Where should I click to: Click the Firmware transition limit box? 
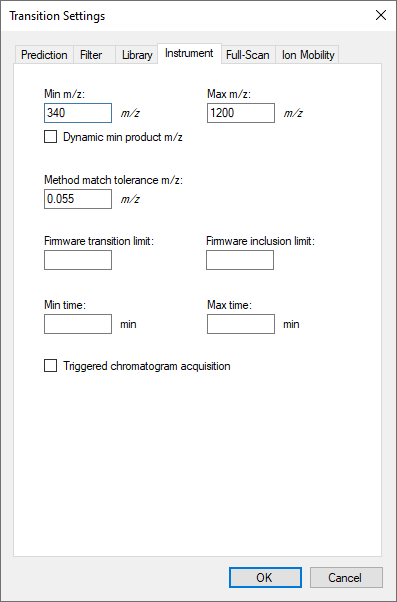coord(78,260)
